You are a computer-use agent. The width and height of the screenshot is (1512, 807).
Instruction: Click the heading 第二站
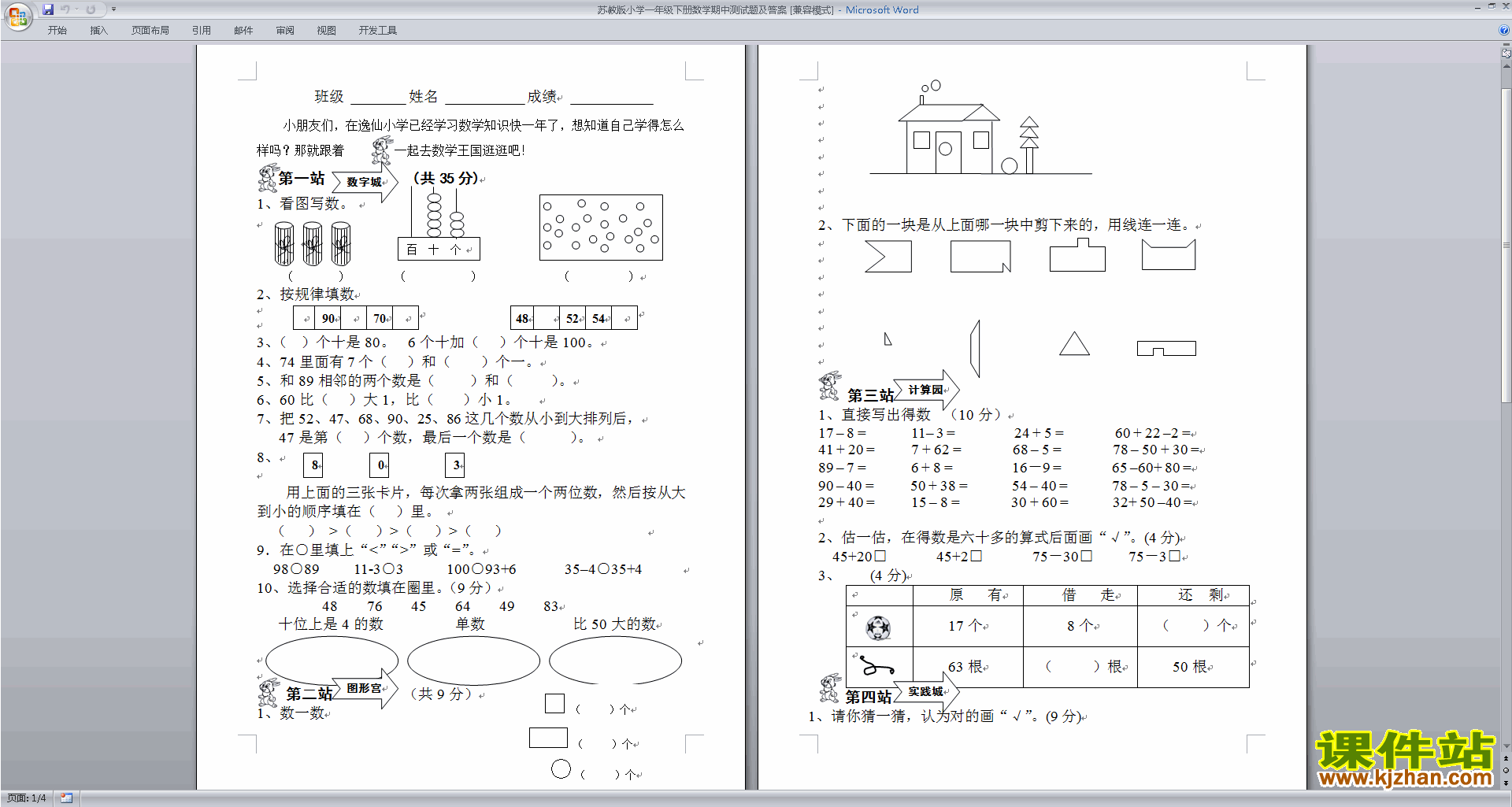[309, 694]
